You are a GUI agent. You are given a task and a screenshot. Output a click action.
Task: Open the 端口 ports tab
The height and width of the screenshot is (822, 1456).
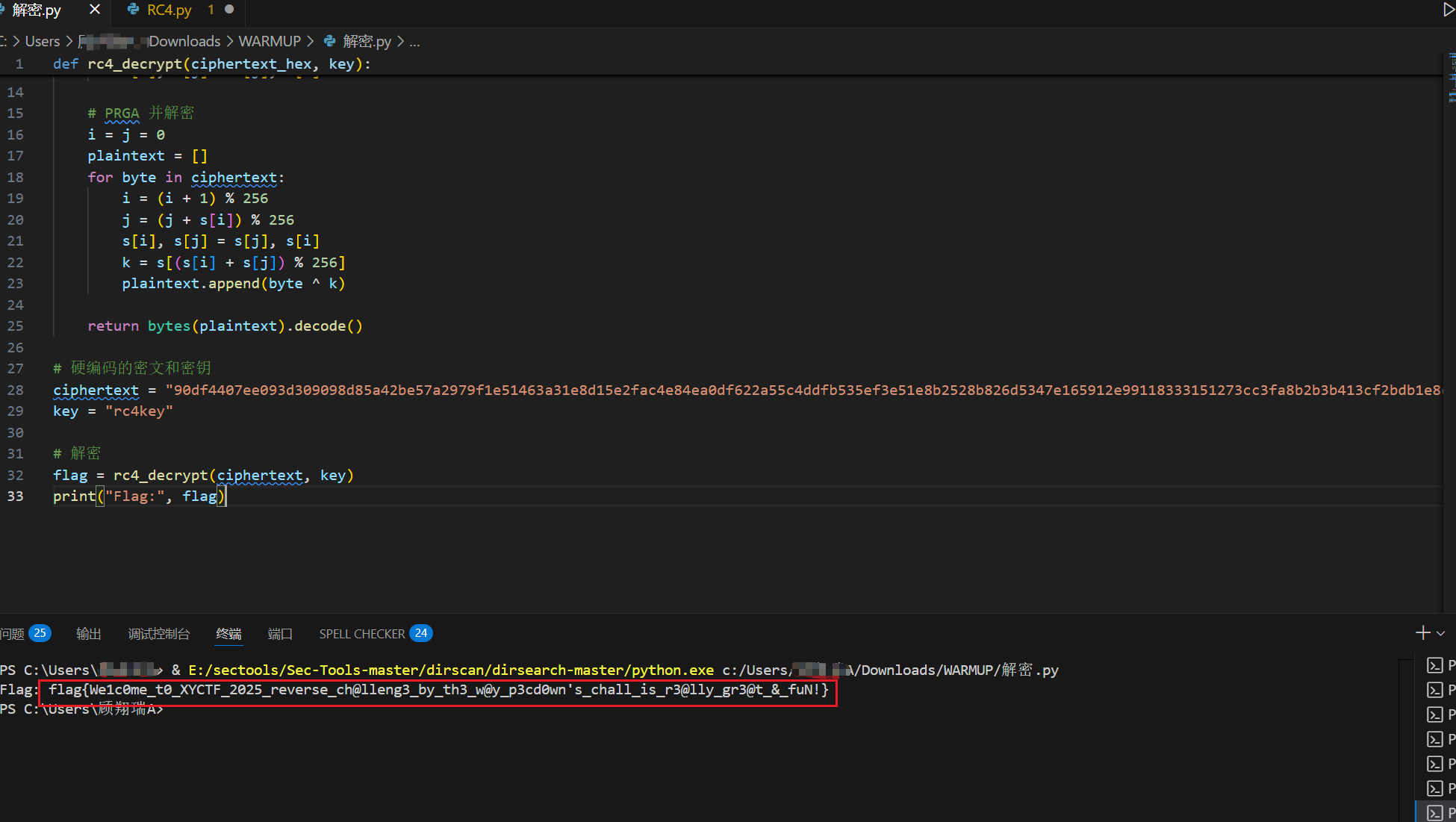(280, 634)
